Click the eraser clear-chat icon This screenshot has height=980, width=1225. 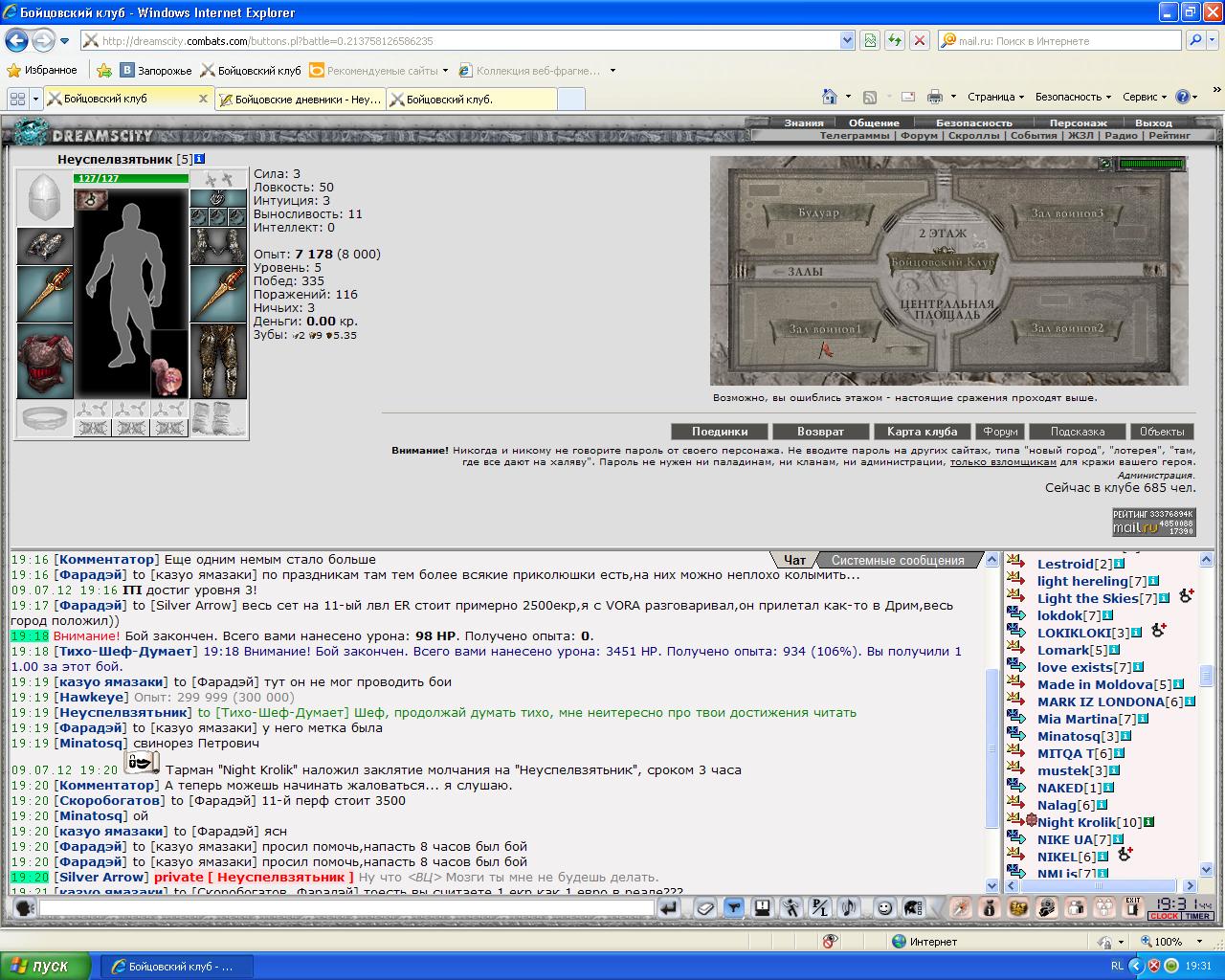[704, 907]
